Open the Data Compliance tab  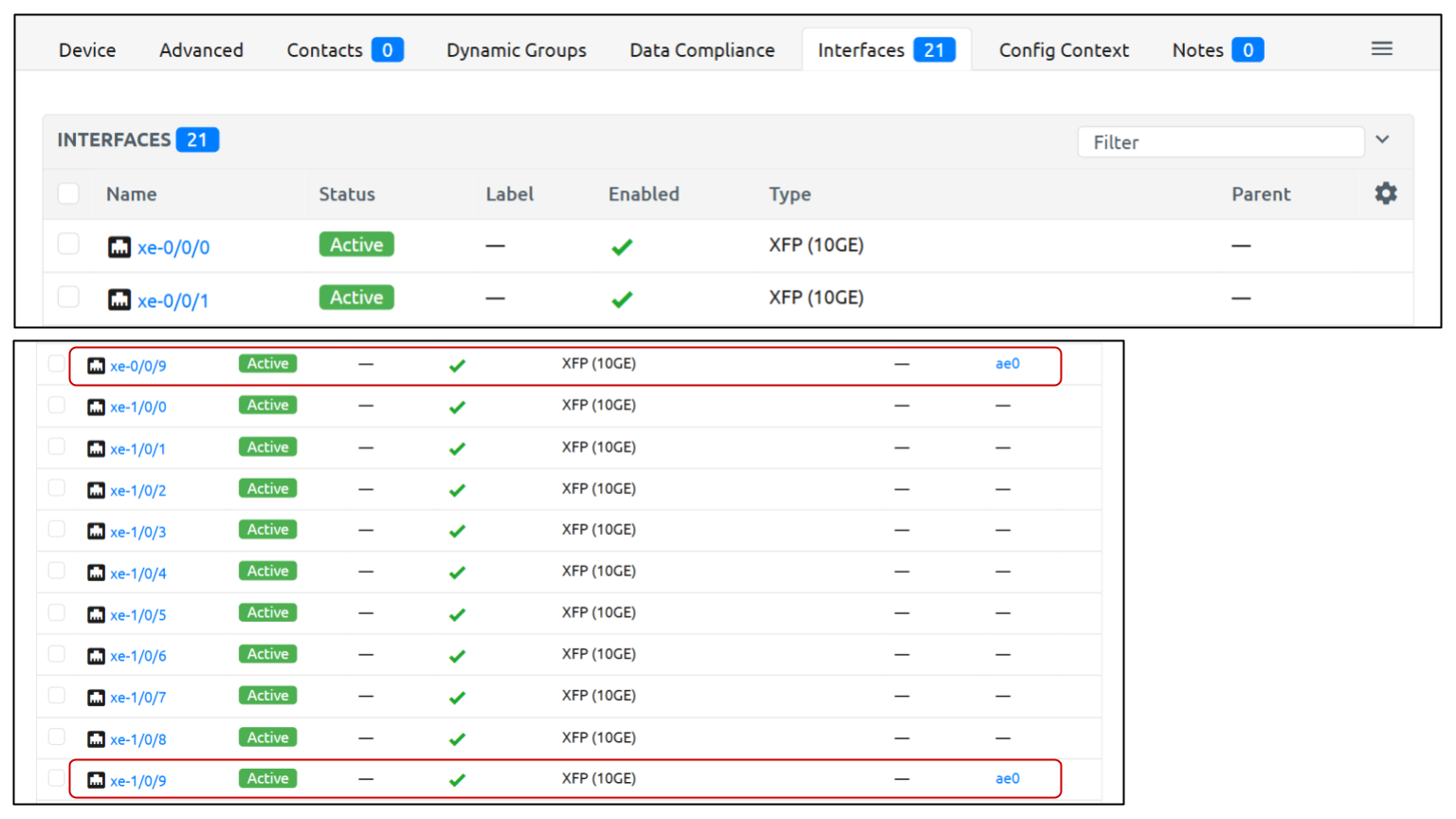[701, 50]
